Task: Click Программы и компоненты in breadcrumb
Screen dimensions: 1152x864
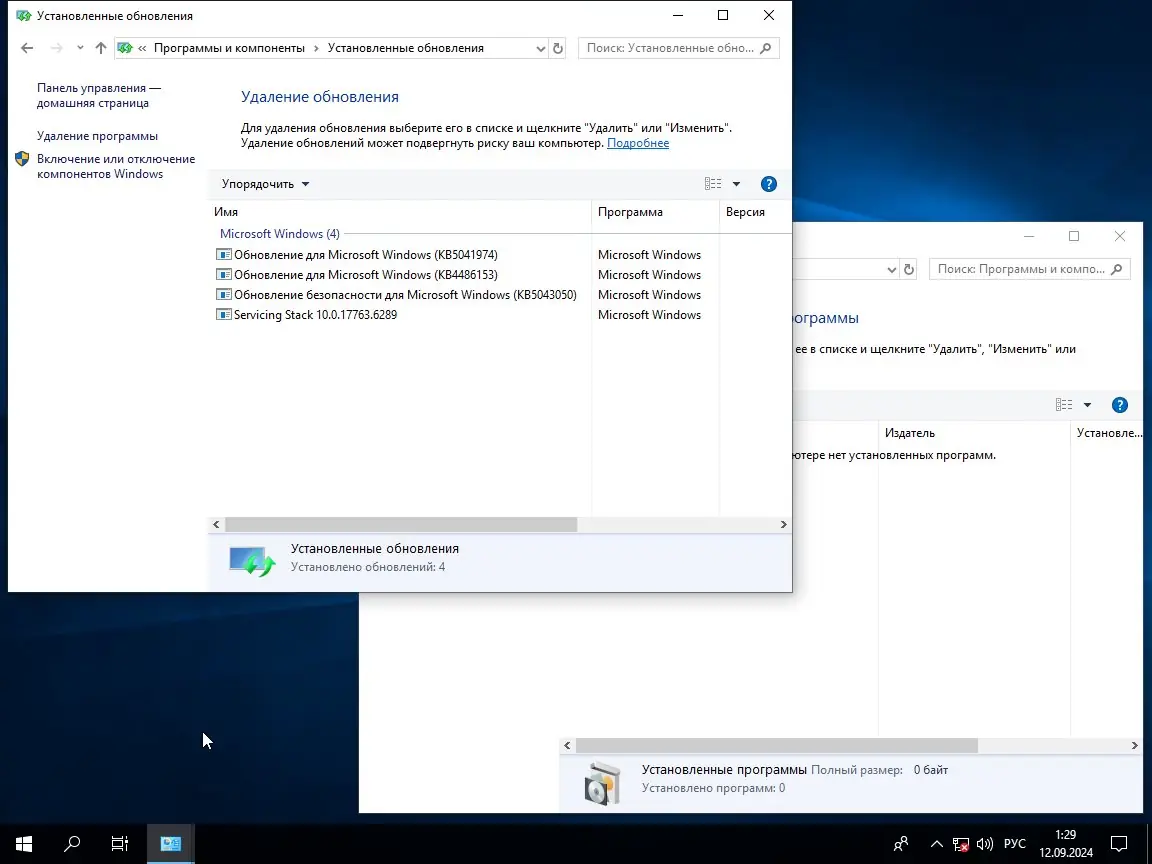Action: click(x=229, y=48)
